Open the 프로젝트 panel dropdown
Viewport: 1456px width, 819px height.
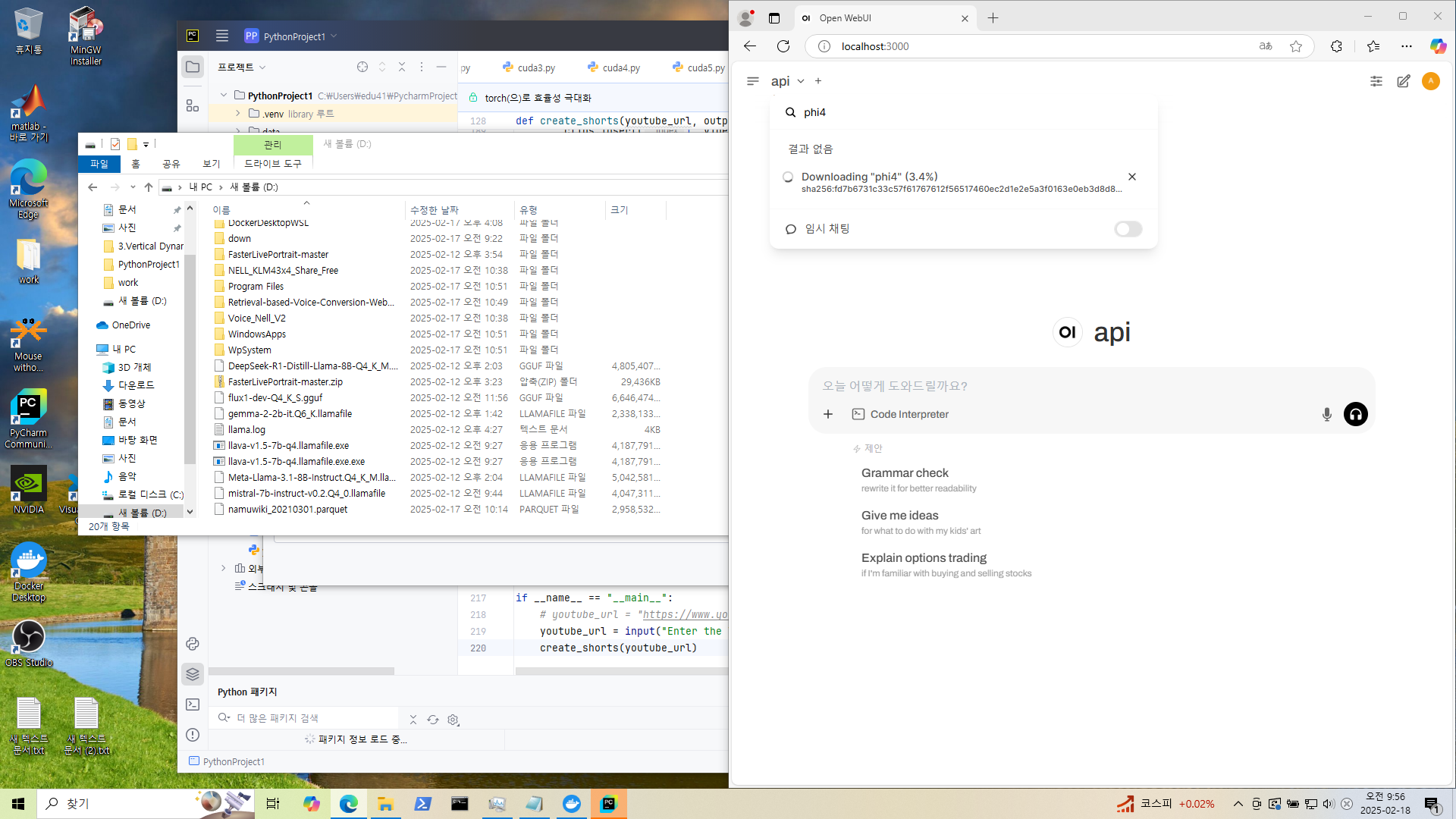point(242,67)
